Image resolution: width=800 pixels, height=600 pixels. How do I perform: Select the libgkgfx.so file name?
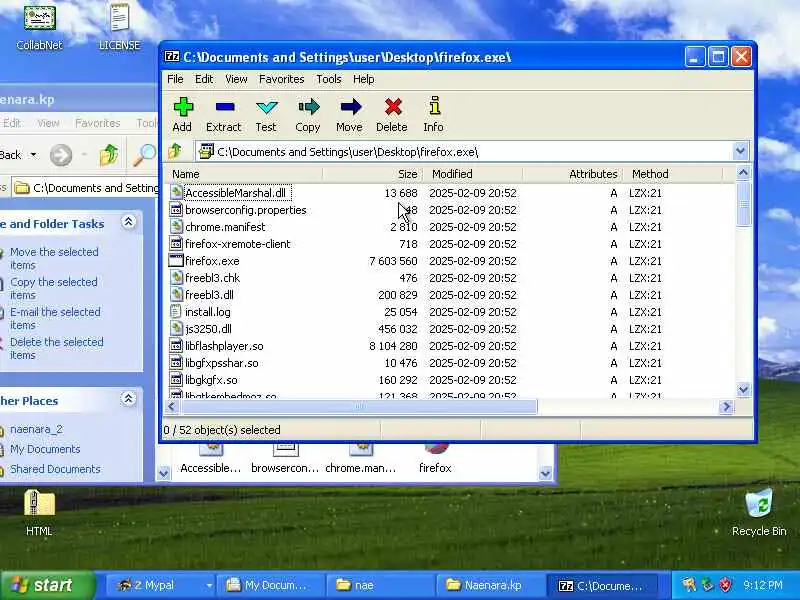click(x=211, y=380)
